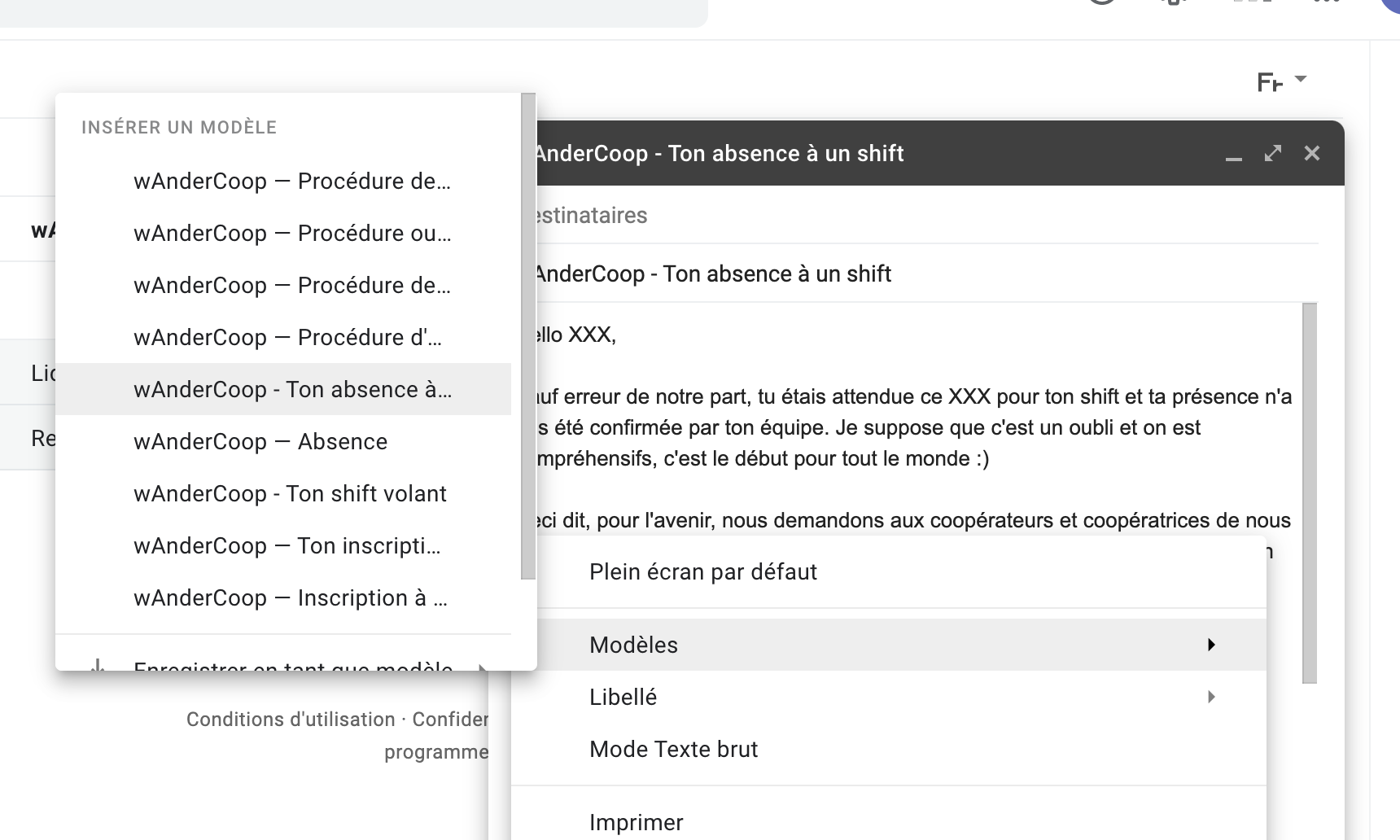Close the compose message window

click(1312, 153)
